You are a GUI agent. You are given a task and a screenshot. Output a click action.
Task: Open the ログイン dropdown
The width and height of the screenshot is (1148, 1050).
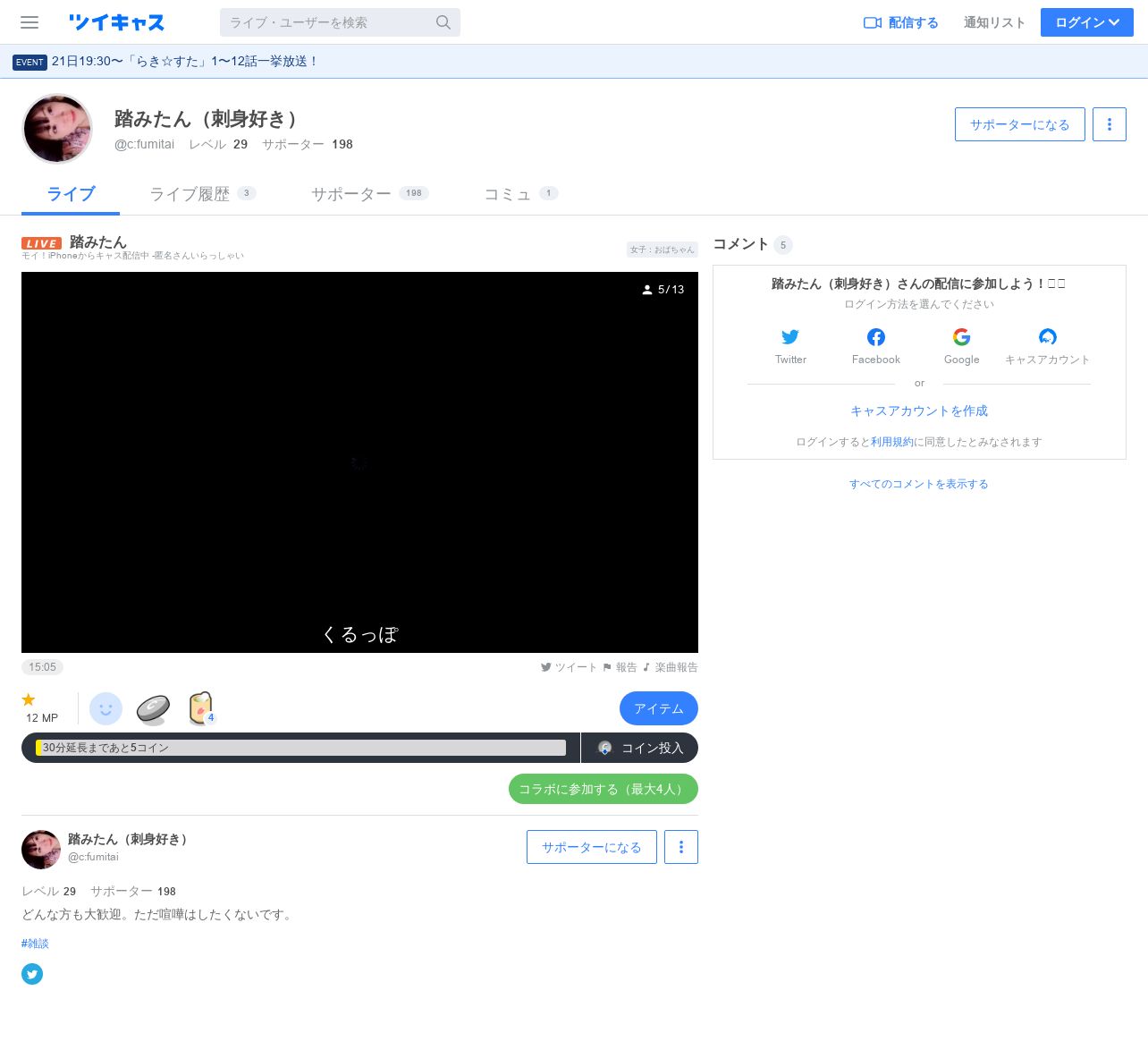(1086, 22)
